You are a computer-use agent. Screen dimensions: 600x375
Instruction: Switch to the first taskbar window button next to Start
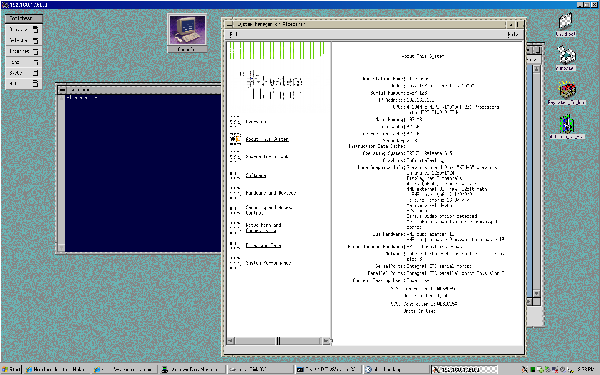click(x=57, y=369)
